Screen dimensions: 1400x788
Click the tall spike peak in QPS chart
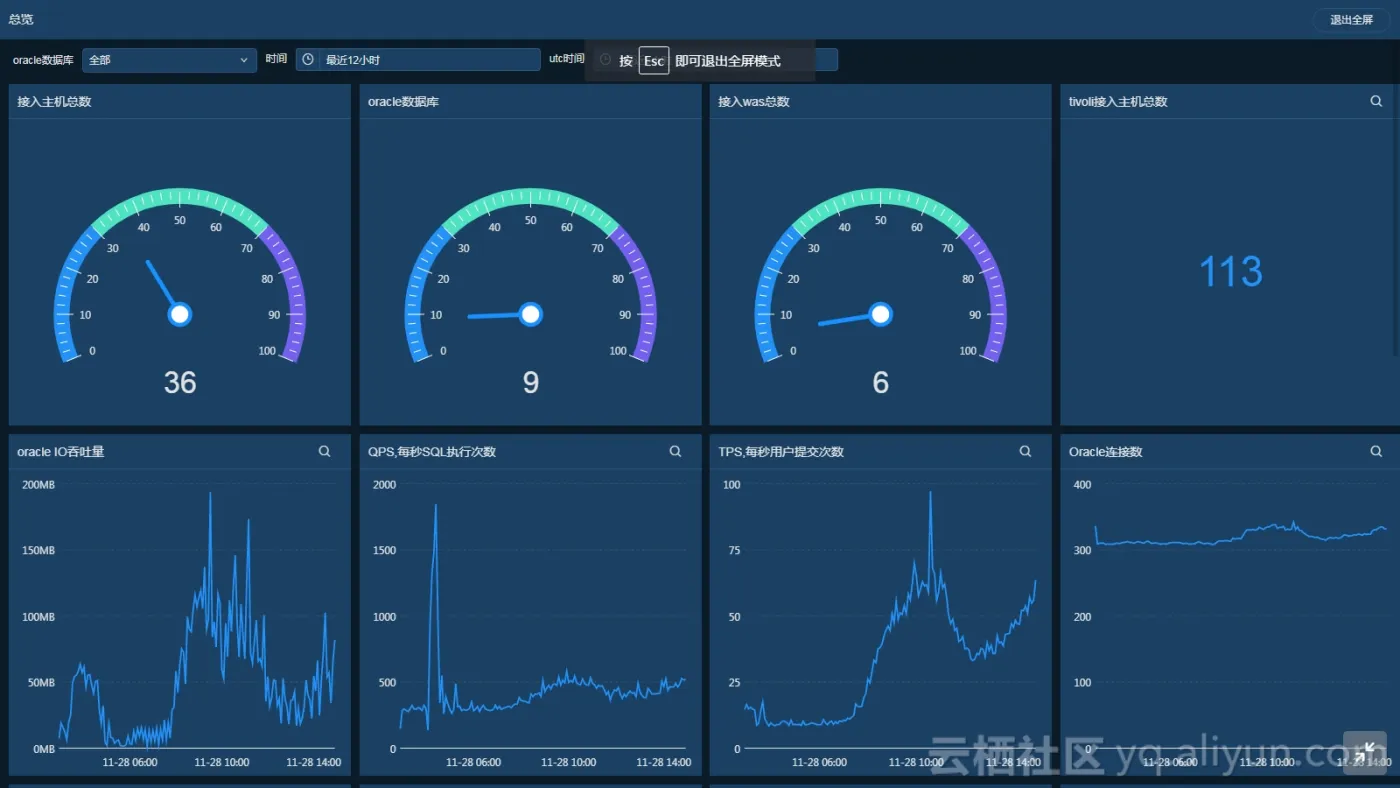tap(435, 505)
